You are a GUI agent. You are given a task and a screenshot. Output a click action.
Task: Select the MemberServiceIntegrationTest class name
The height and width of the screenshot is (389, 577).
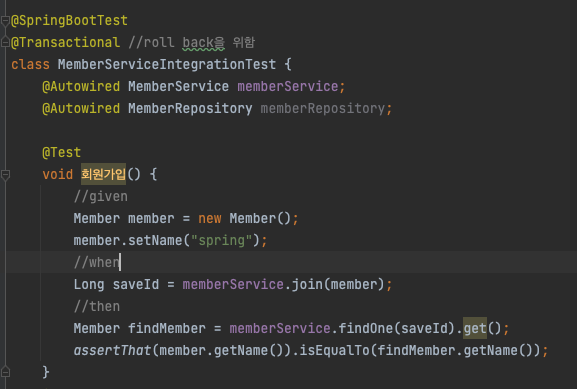click(x=167, y=64)
